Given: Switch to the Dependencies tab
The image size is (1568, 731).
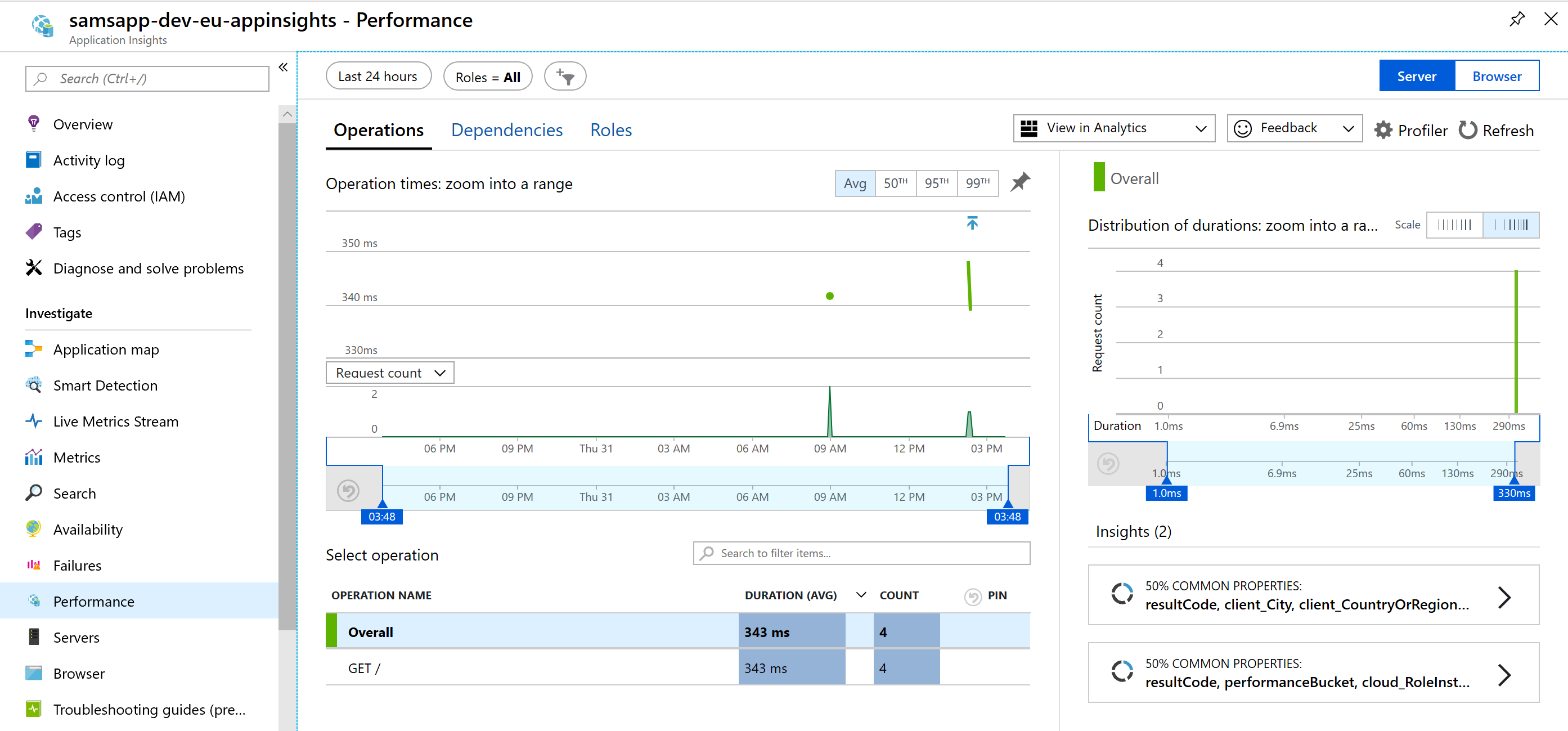Looking at the screenshot, I should (x=506, y=130).
